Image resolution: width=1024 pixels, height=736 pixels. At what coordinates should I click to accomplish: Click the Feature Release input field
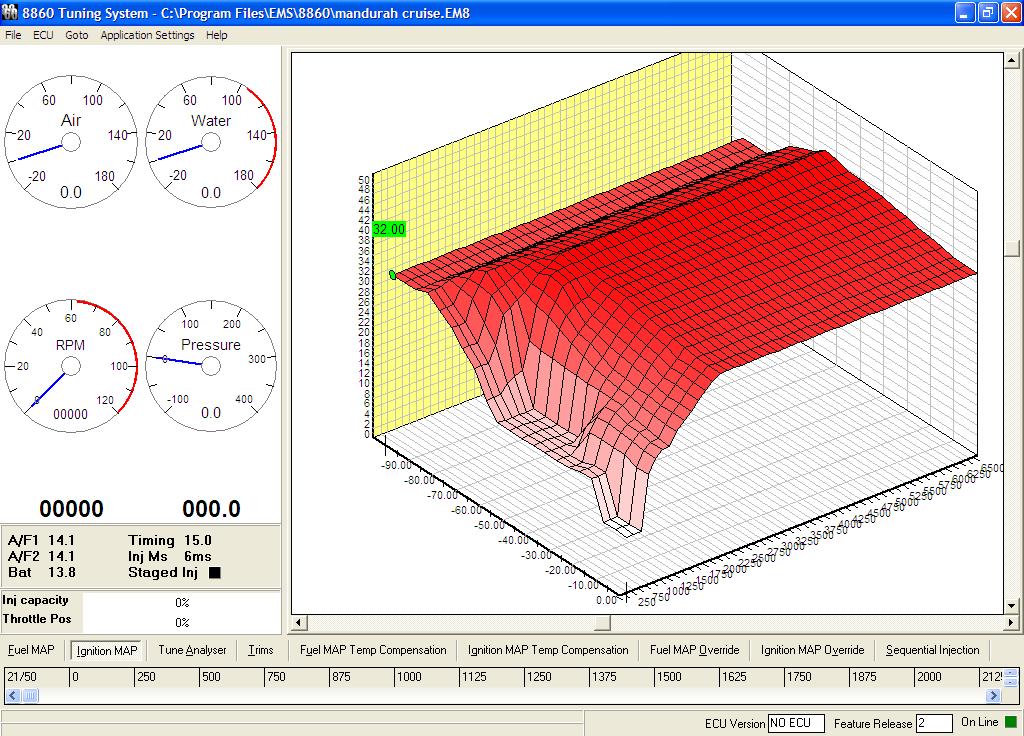[934, 723]
